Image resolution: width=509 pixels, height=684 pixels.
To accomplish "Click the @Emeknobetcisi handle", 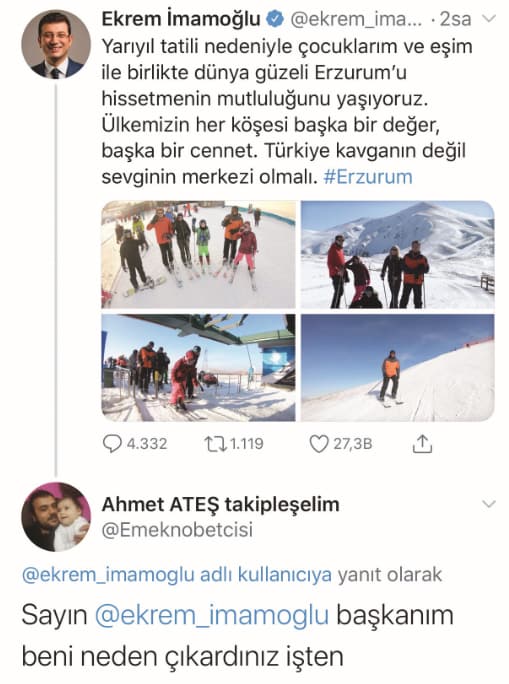I will (178, 530).
